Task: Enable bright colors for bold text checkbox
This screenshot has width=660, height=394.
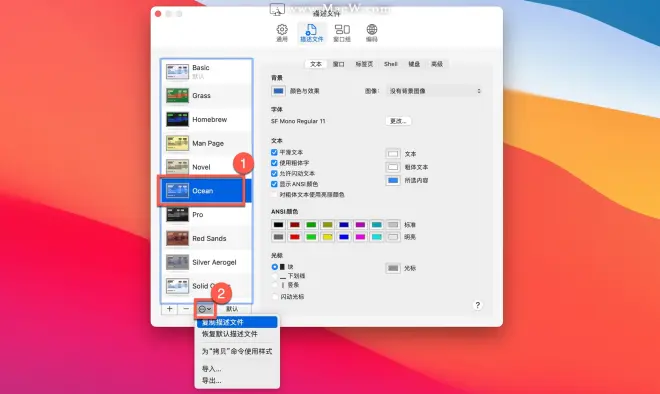Action: pos(274,194)
